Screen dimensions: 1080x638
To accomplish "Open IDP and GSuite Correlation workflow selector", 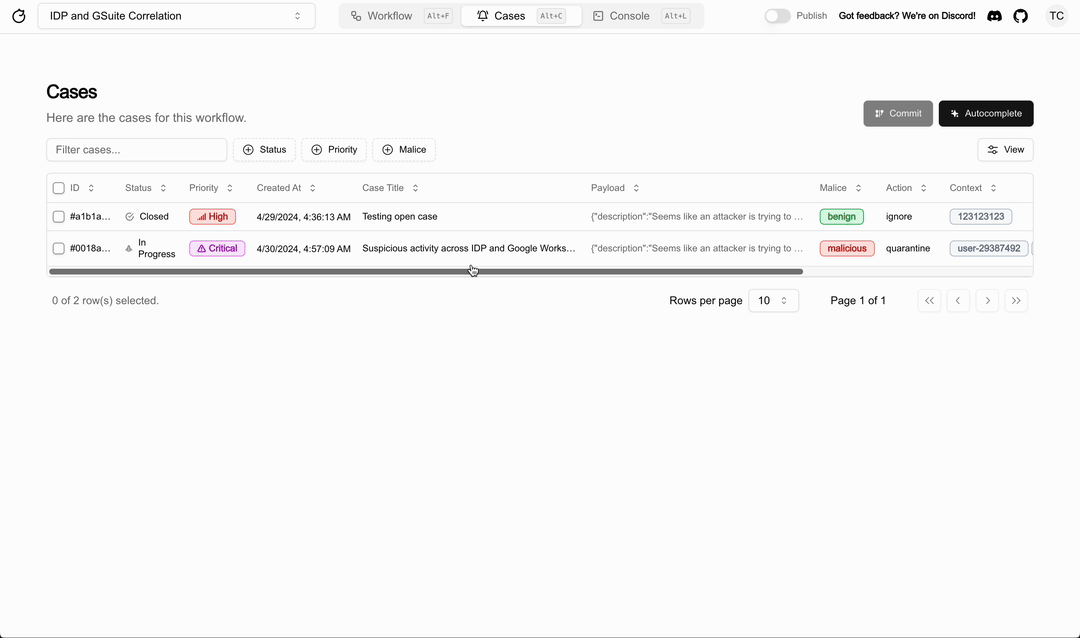I will 176,16.
